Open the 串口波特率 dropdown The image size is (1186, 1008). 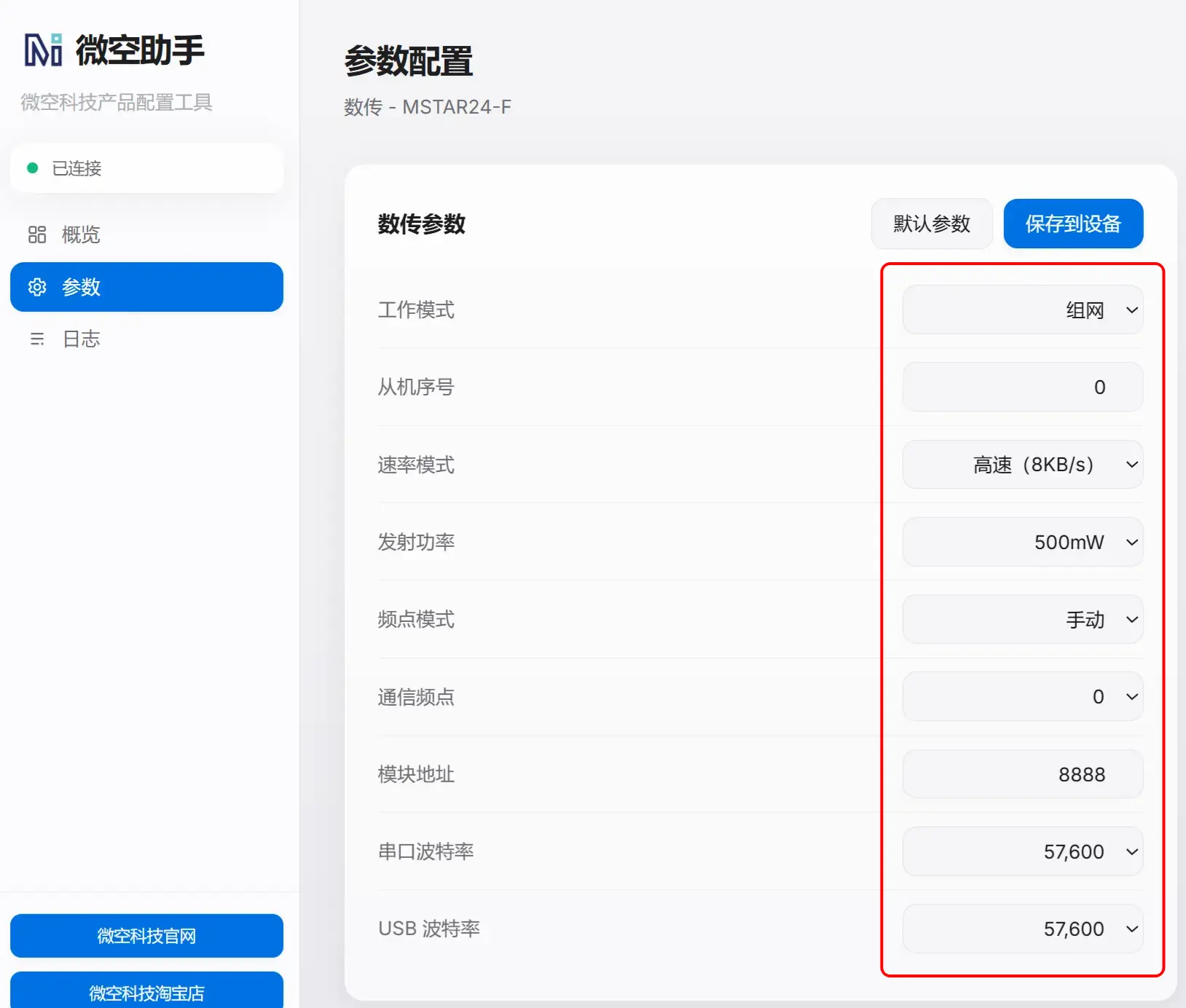click(1022, 851)
